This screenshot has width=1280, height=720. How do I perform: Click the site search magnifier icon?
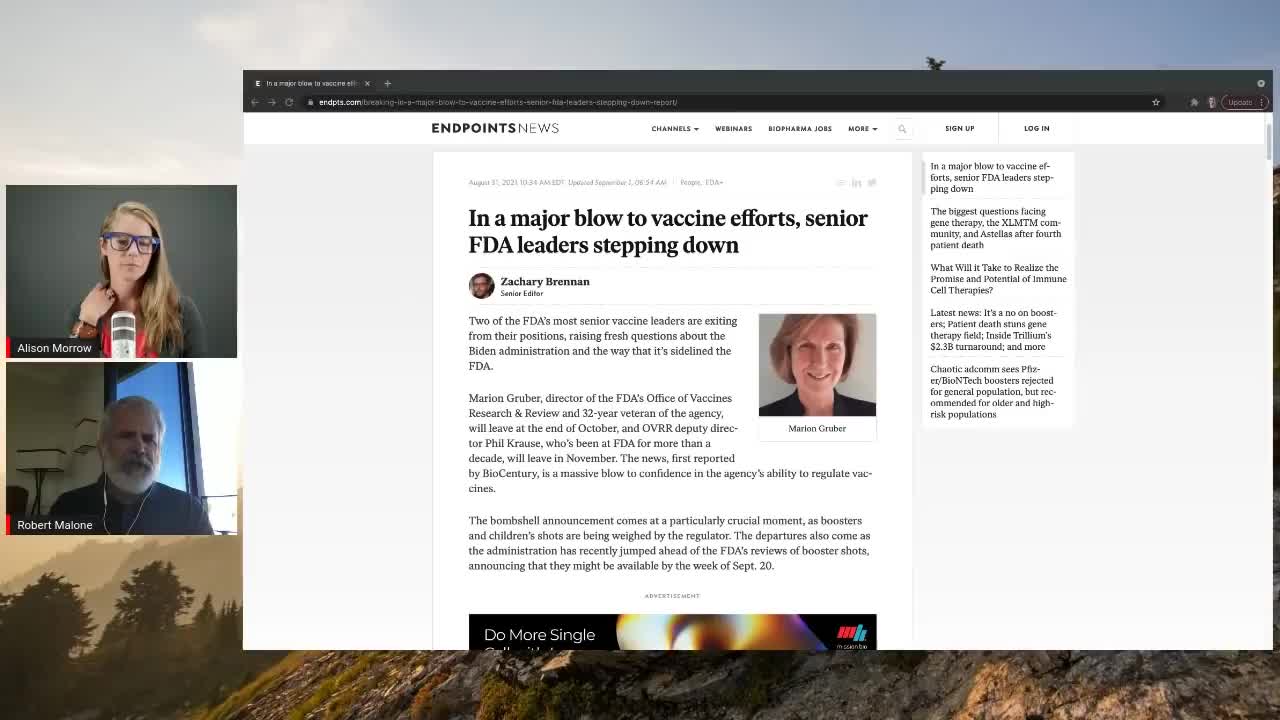coord(902,128)
